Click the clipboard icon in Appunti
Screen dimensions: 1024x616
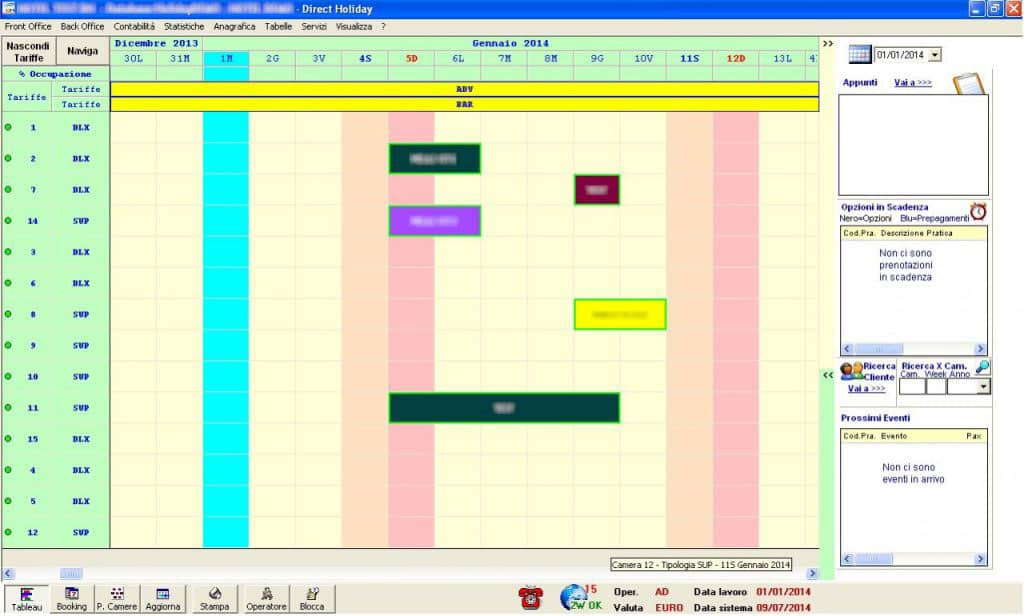coord(968,83)
